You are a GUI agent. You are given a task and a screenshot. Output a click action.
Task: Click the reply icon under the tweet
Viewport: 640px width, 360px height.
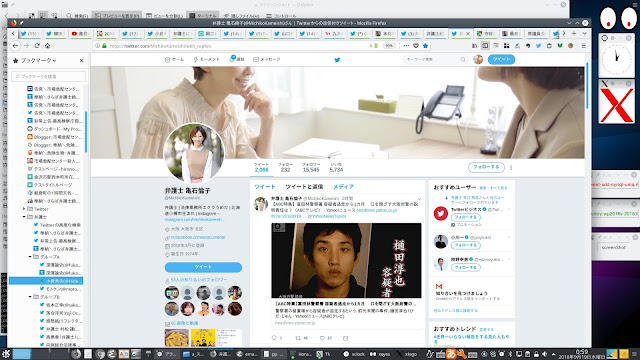tap(274, 338)
